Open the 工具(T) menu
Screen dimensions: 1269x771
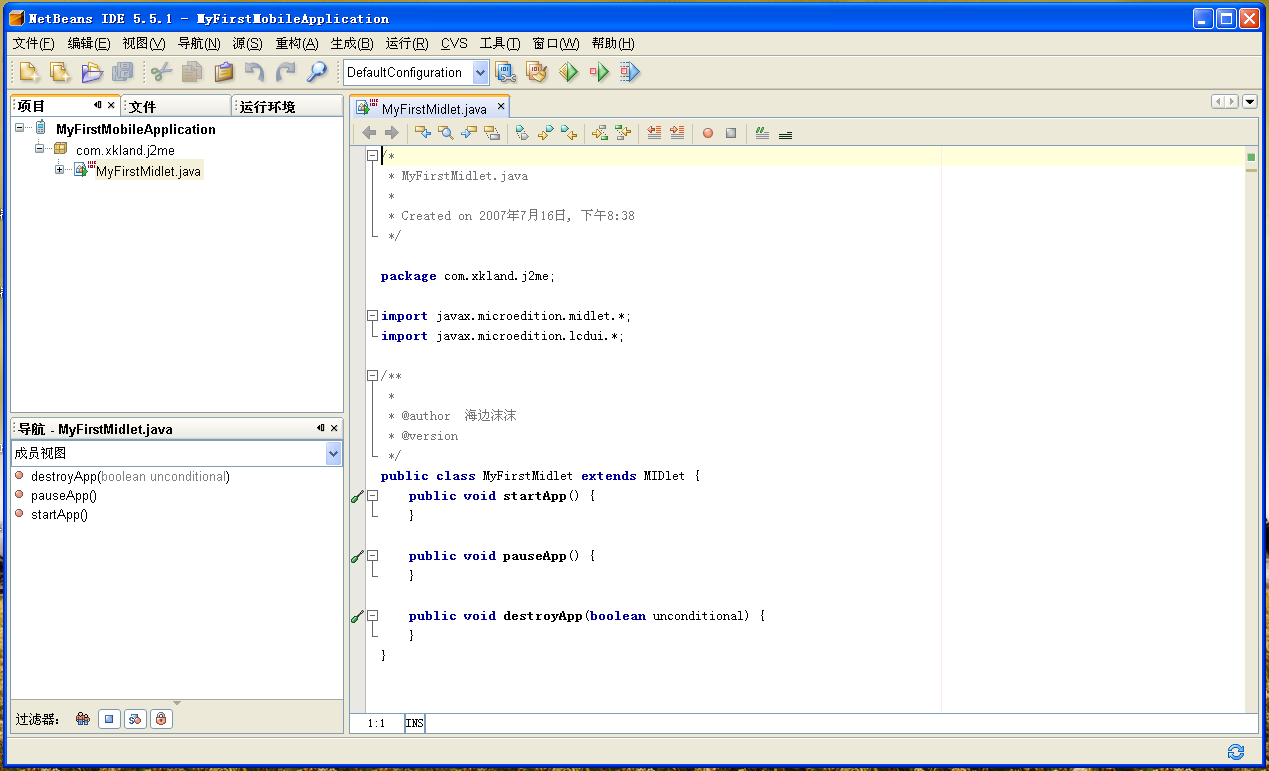point(500,43)
